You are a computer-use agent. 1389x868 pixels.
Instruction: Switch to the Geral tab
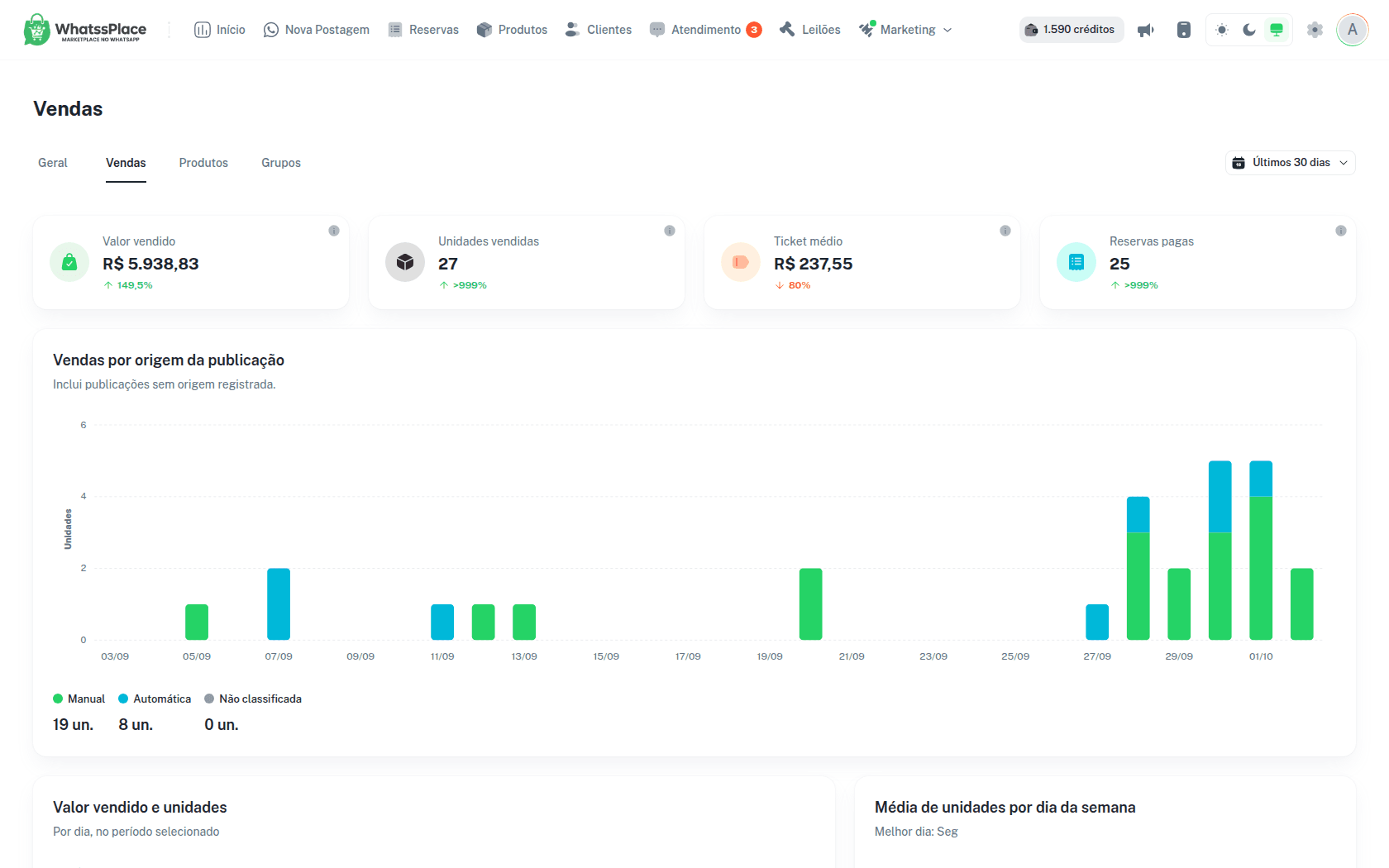click(53, 163)
